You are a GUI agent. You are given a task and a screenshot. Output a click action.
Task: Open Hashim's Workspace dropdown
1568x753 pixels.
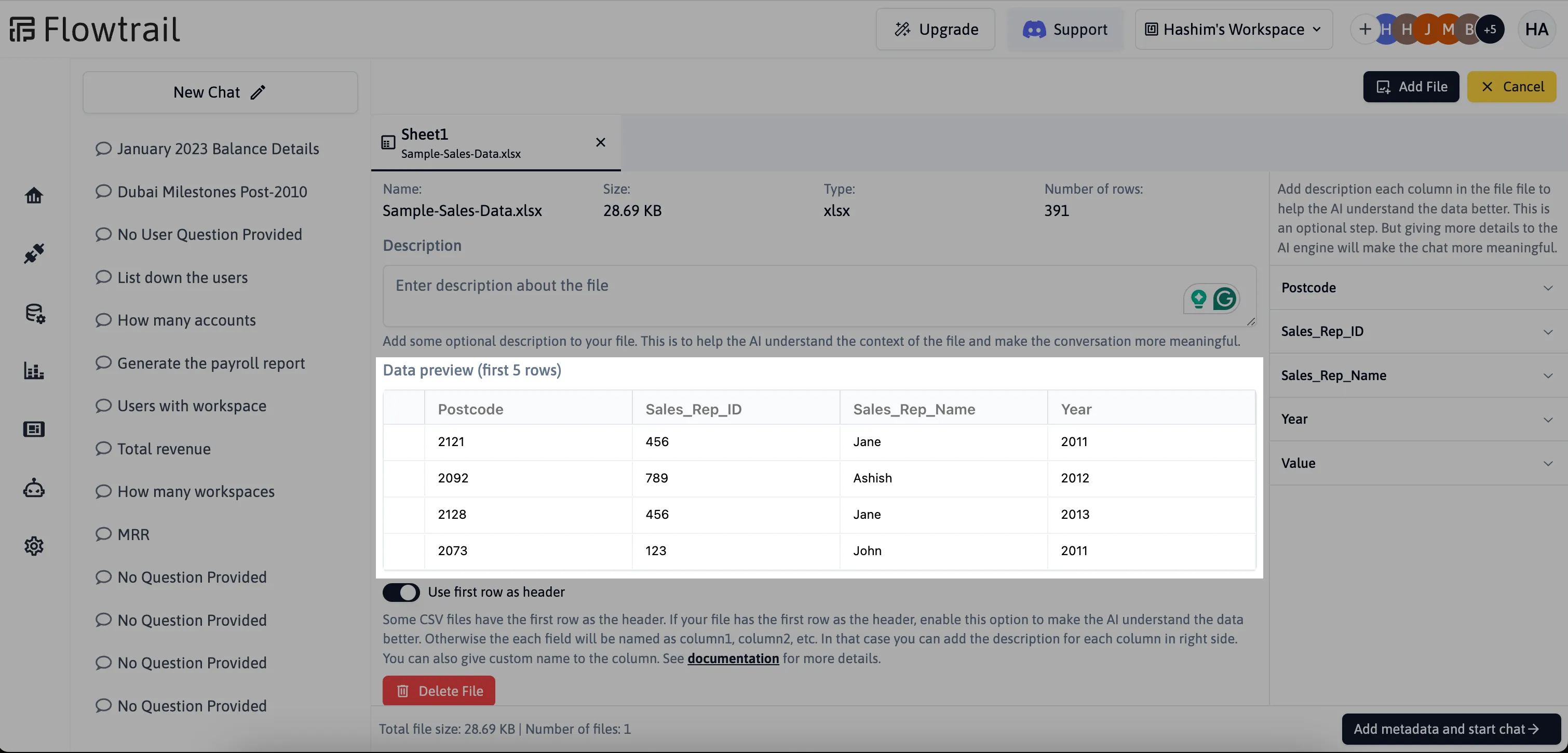coord(1233,29)
